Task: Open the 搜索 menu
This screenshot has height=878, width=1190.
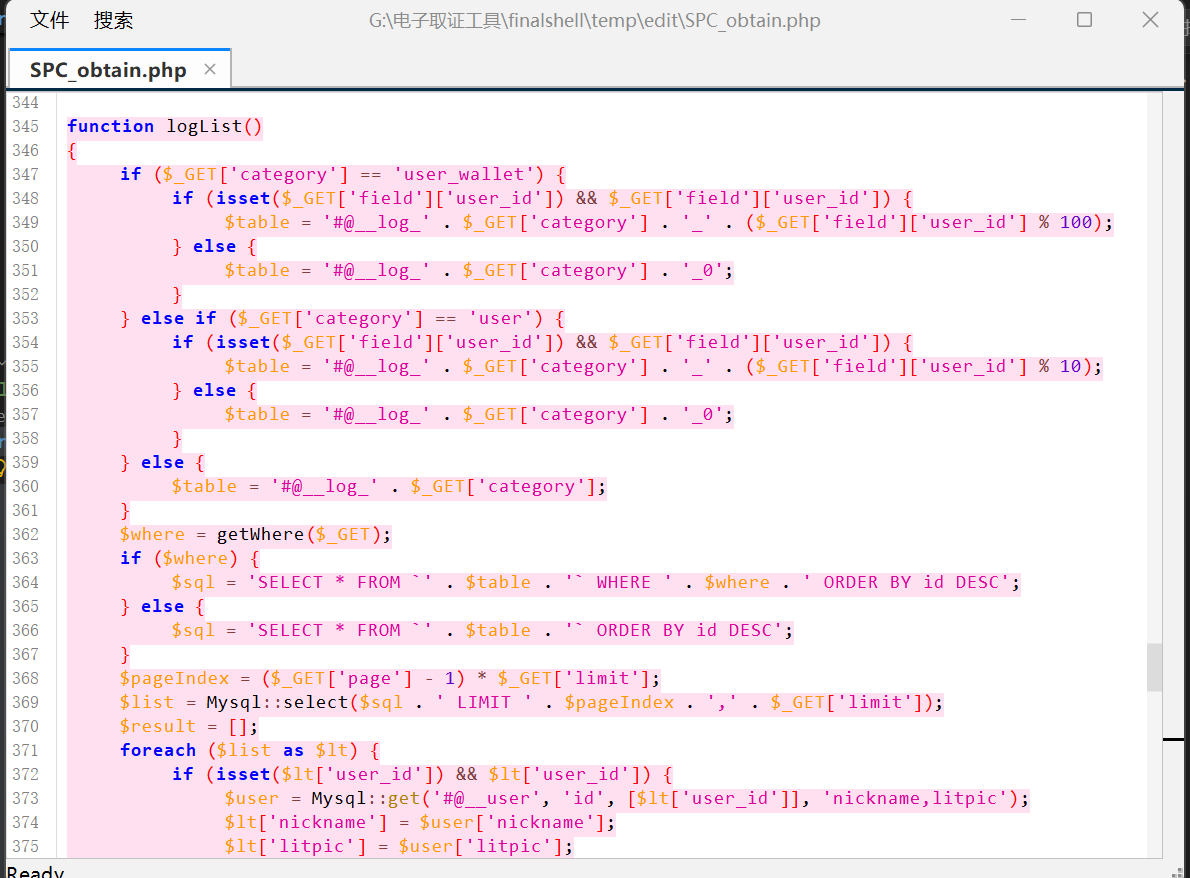Action: [113, 20]
